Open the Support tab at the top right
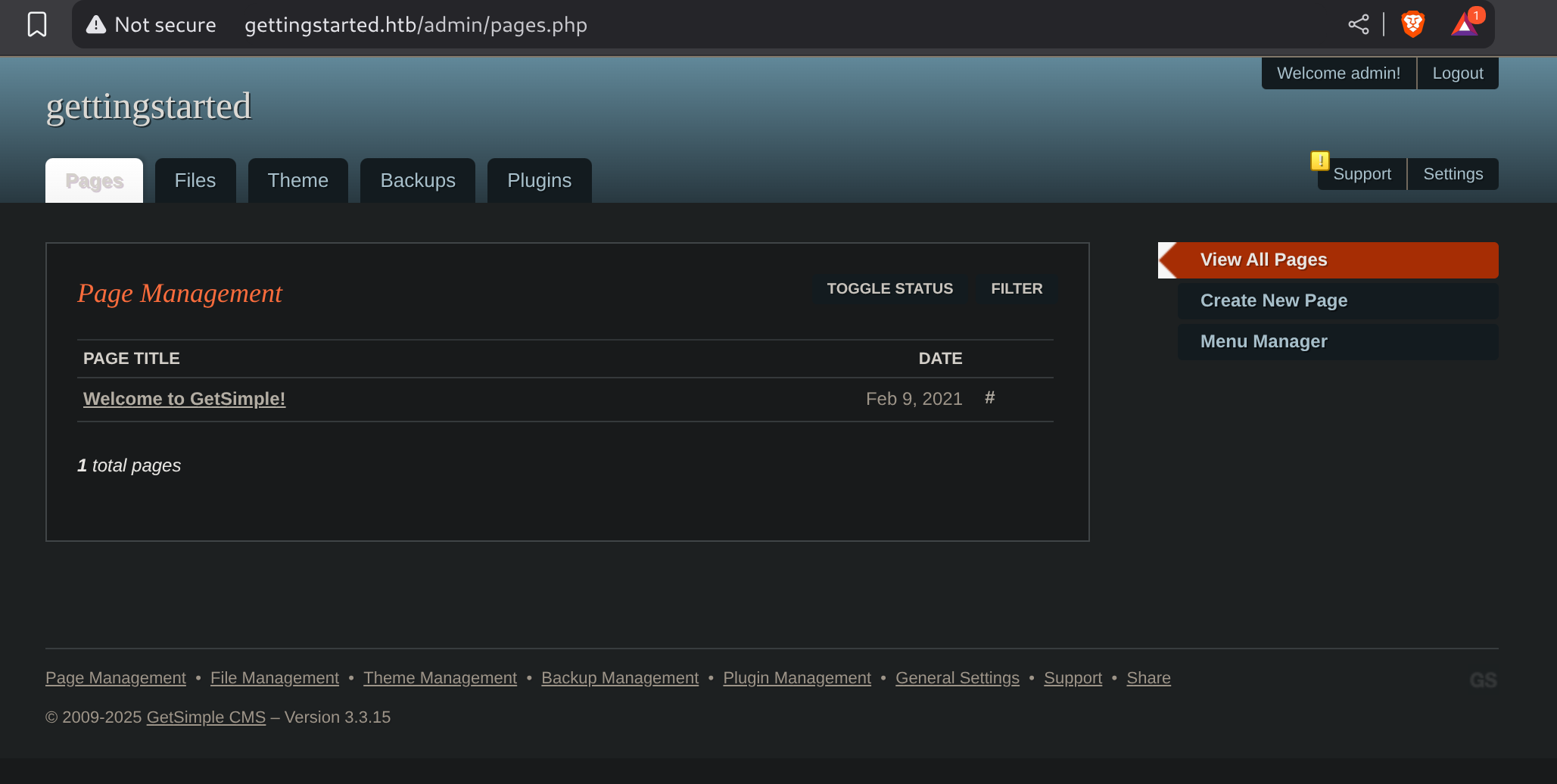 (x=1362, y=174)
